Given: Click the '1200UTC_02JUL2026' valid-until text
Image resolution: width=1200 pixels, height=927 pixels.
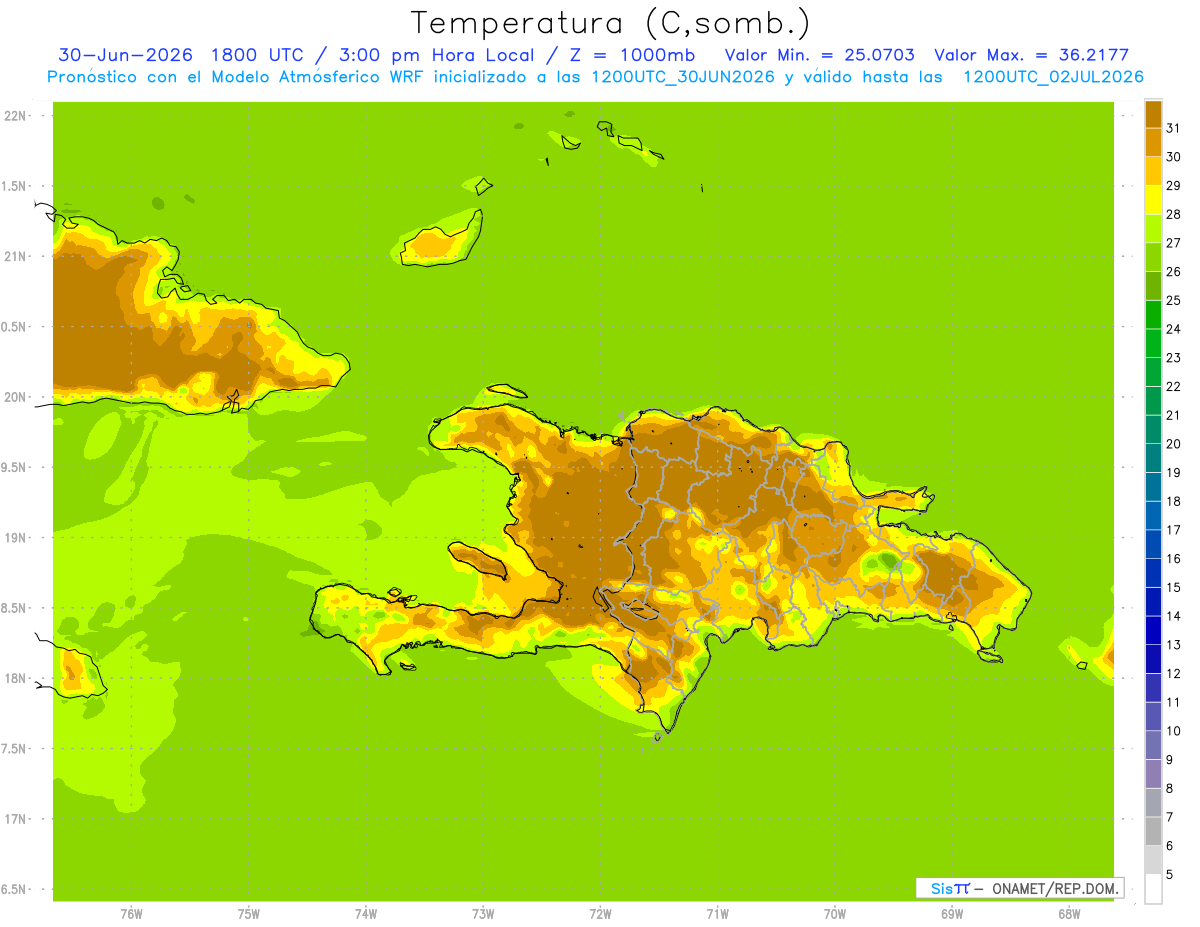Looking at the screenshot, I should coord(1053,77).
